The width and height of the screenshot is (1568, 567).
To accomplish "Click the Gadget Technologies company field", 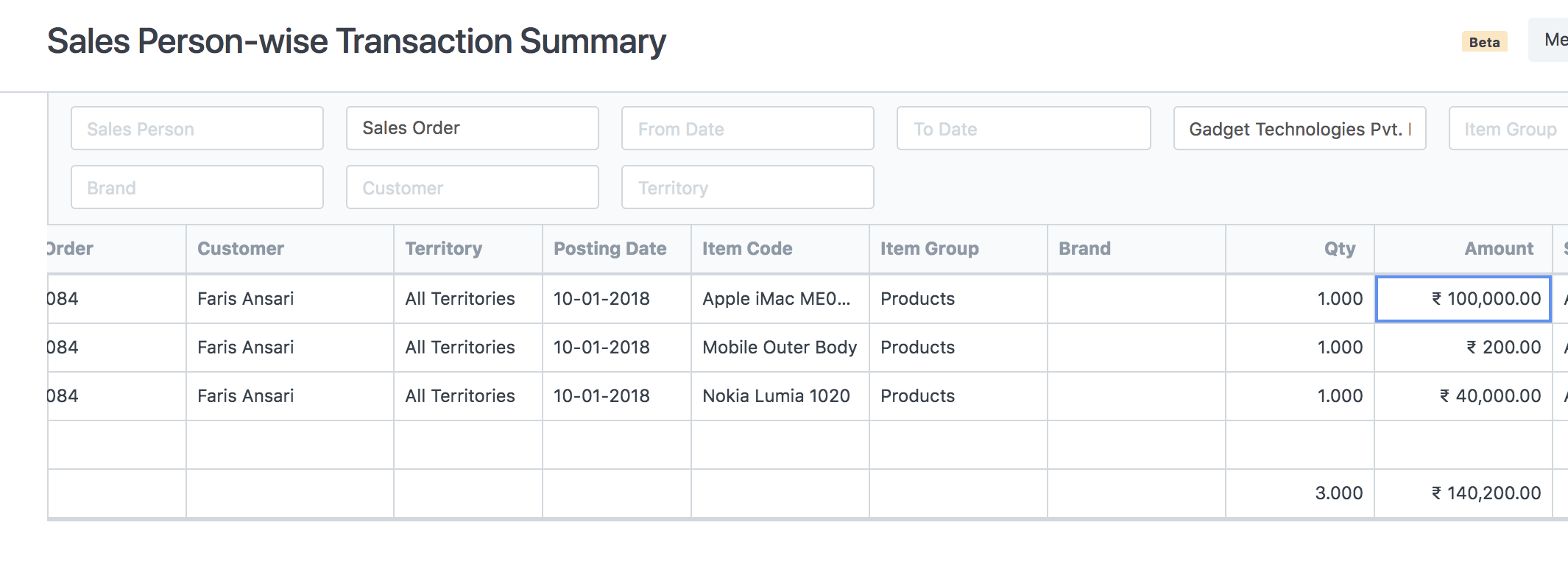I will coord(1299,129).
